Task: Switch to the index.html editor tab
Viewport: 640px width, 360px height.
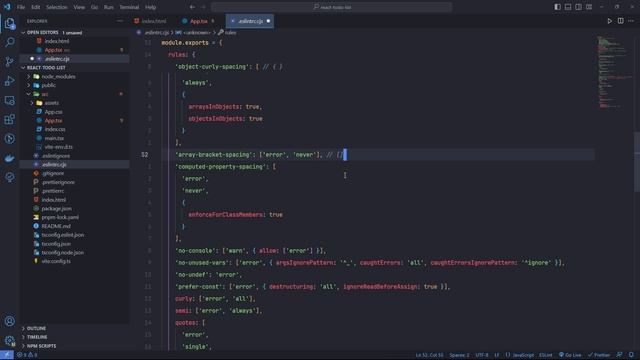Action: tap(154, 21)
